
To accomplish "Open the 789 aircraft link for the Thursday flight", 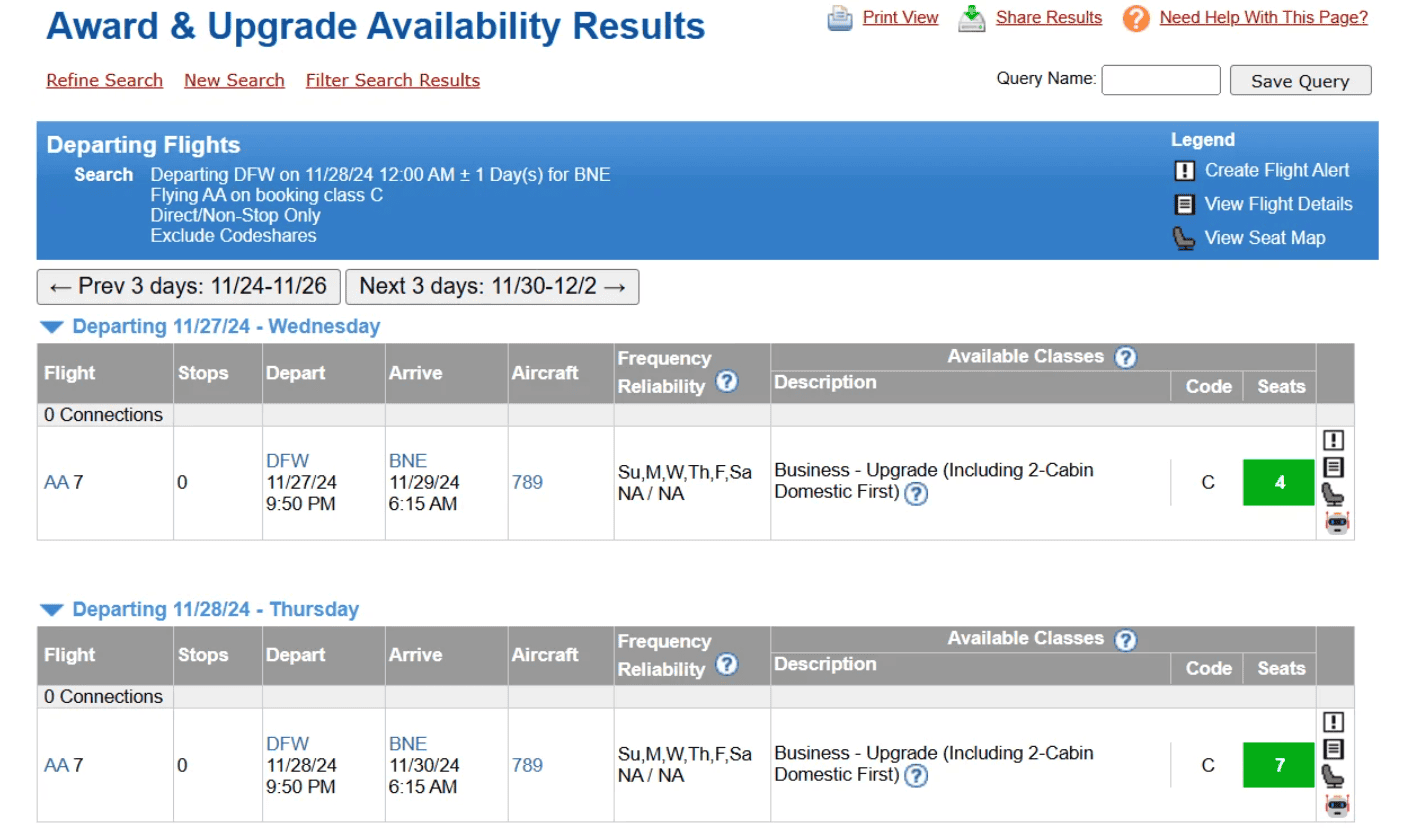I will (526, 765).
